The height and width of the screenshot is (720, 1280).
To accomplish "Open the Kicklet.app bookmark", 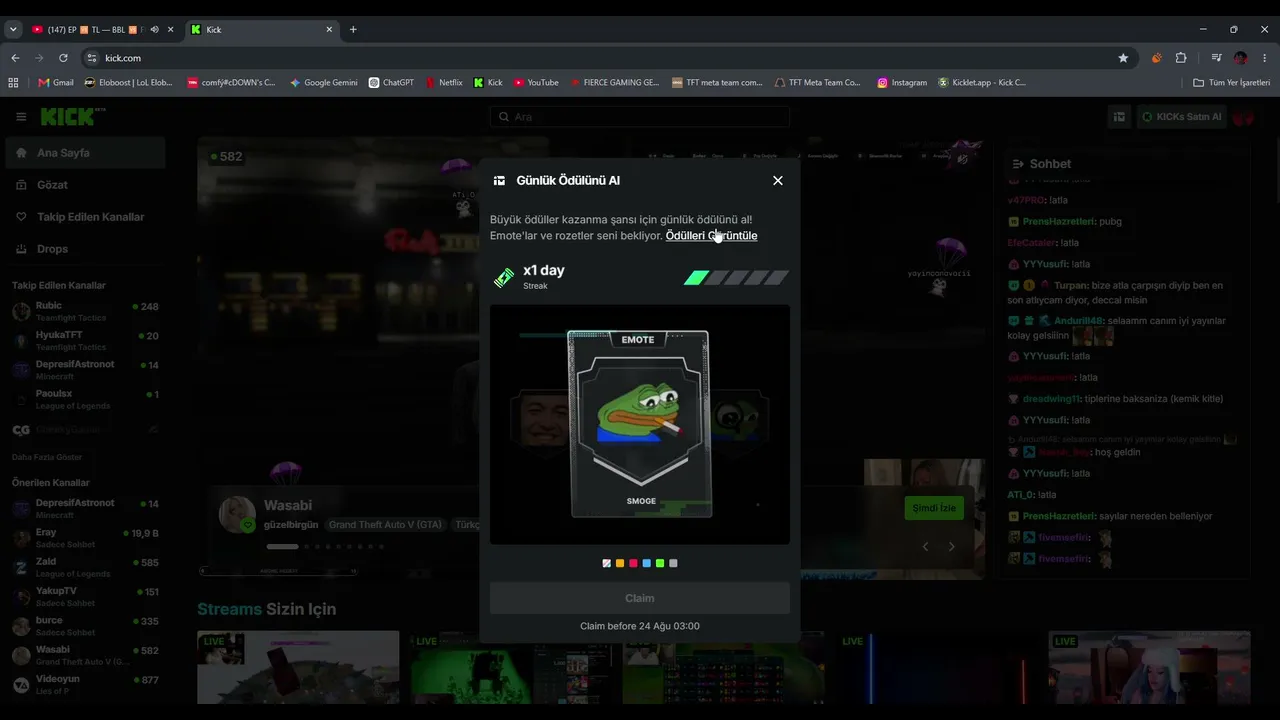I will coord(982,83).
